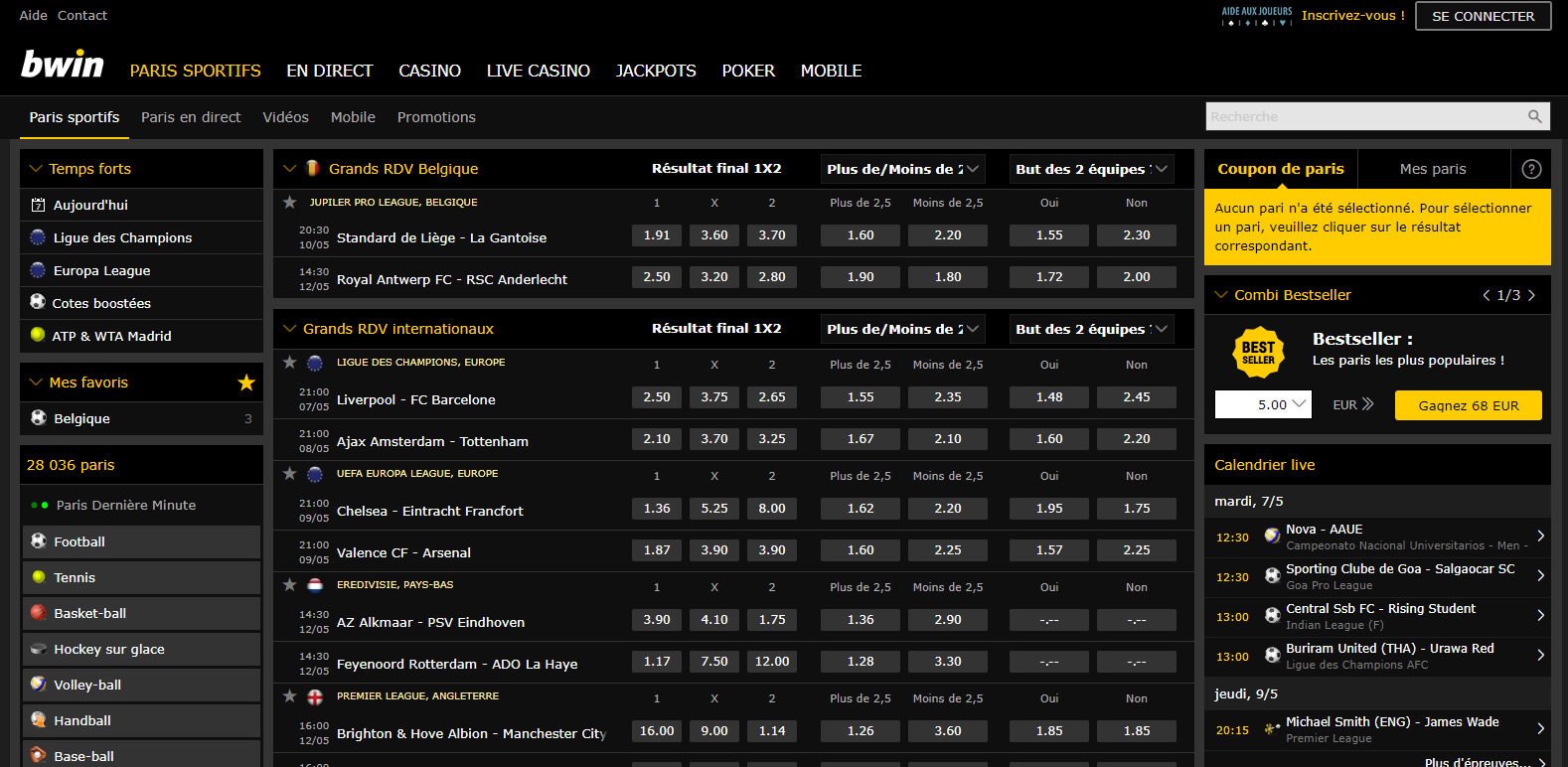This screenshot has height=767, width=1568.
Task: Click the Europa League sidebar icon
Action: (x=38, y=270)
